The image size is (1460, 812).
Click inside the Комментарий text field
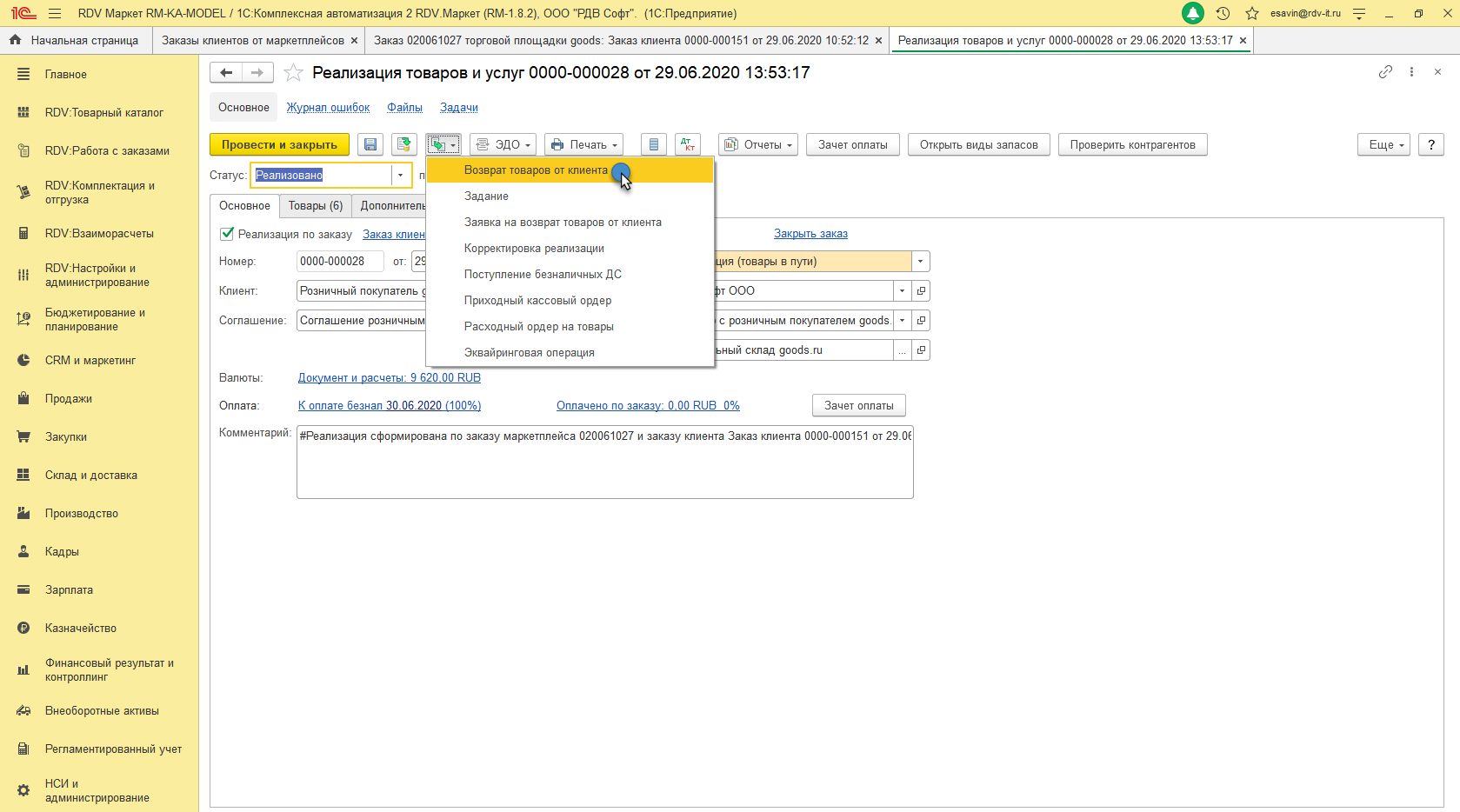click(604, 469)
